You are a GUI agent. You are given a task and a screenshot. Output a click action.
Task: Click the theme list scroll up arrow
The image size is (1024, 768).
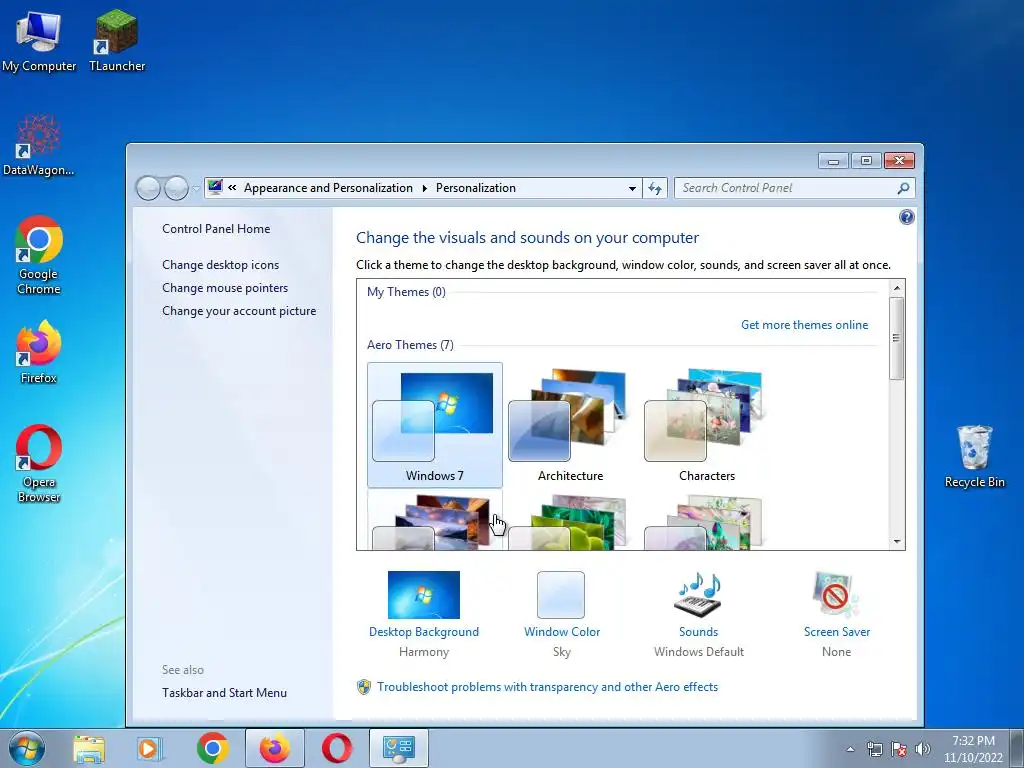coord(897,288)
